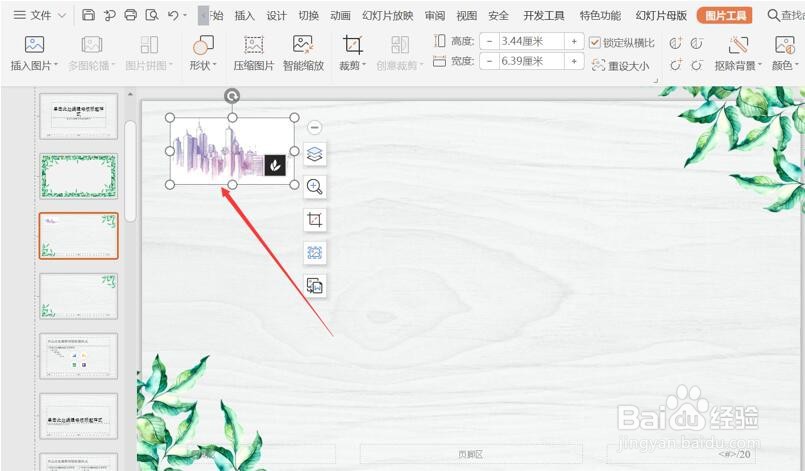Switch to the 审阅 tab
The height and width of the screenshot is (471, 805).
[435, 15]
